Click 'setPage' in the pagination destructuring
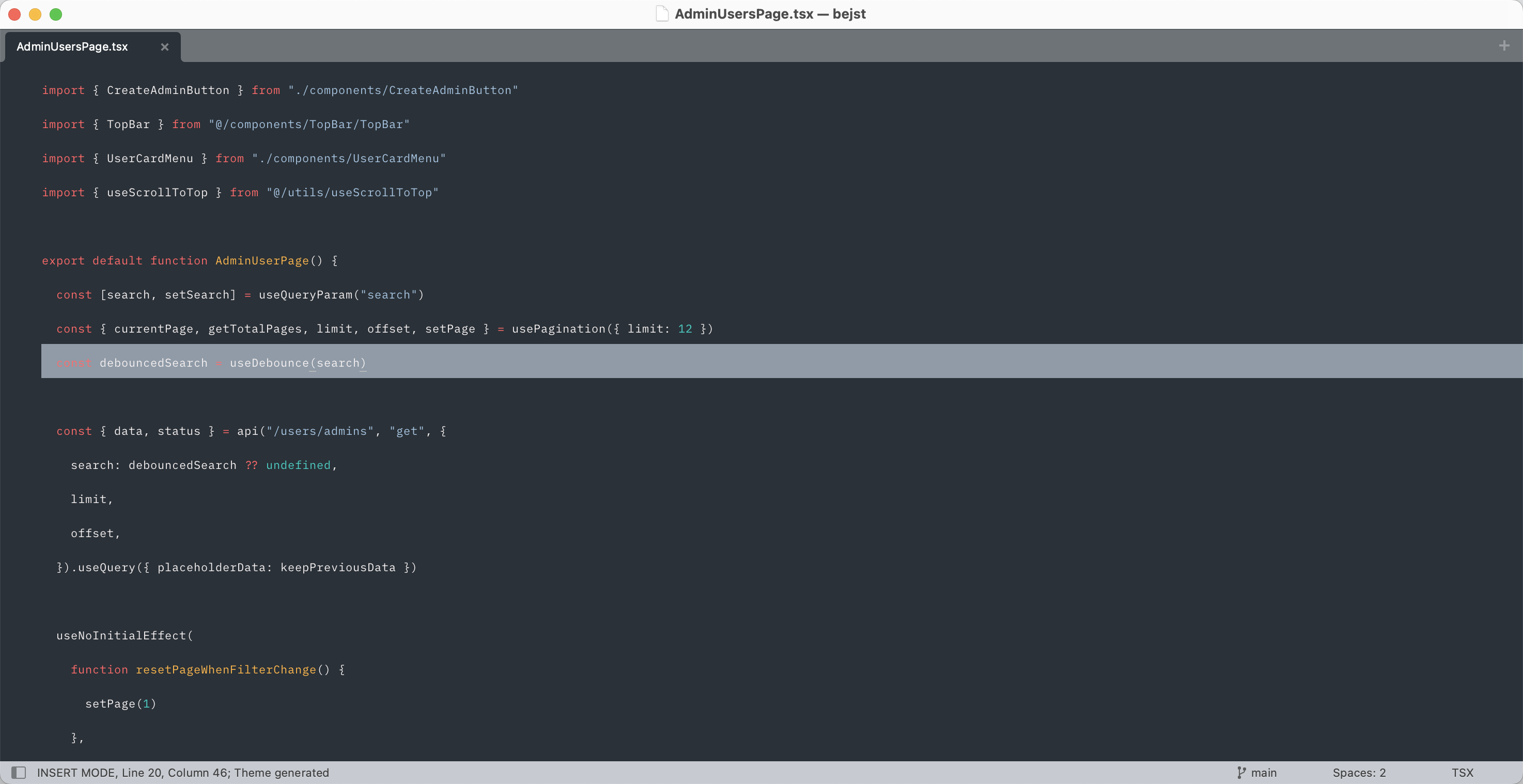 coord(450,330)
